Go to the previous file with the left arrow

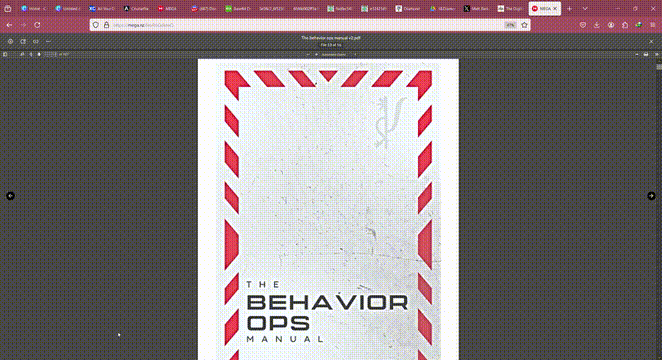pyautogui.click(x=11, y=196)
